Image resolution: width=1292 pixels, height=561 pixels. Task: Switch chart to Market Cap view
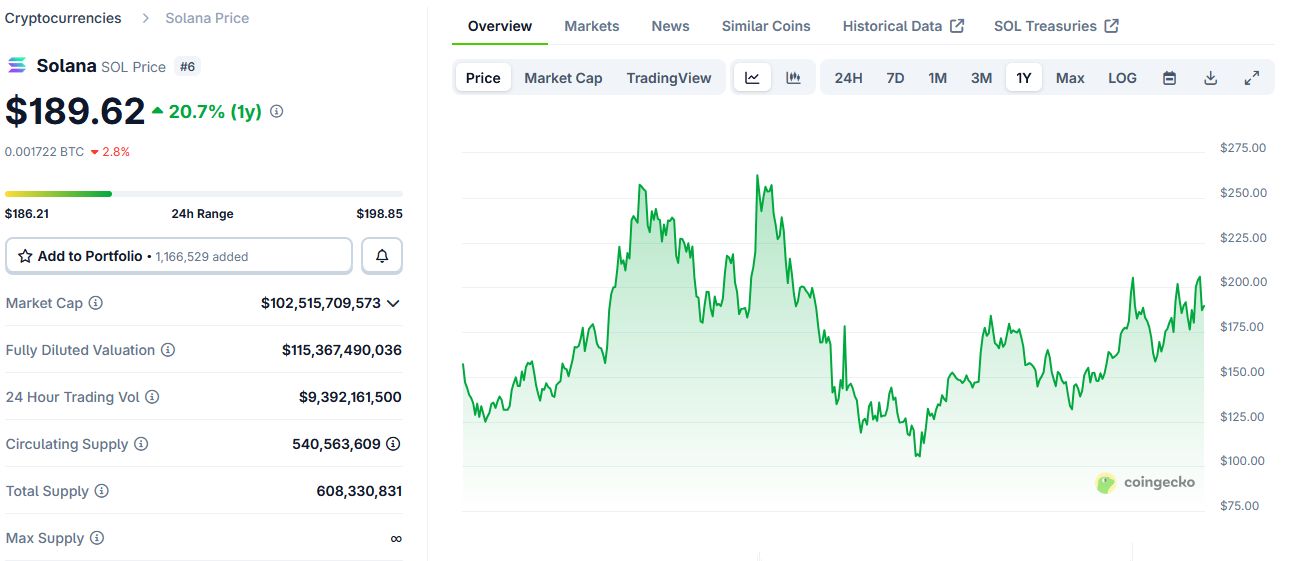(563, 78)
